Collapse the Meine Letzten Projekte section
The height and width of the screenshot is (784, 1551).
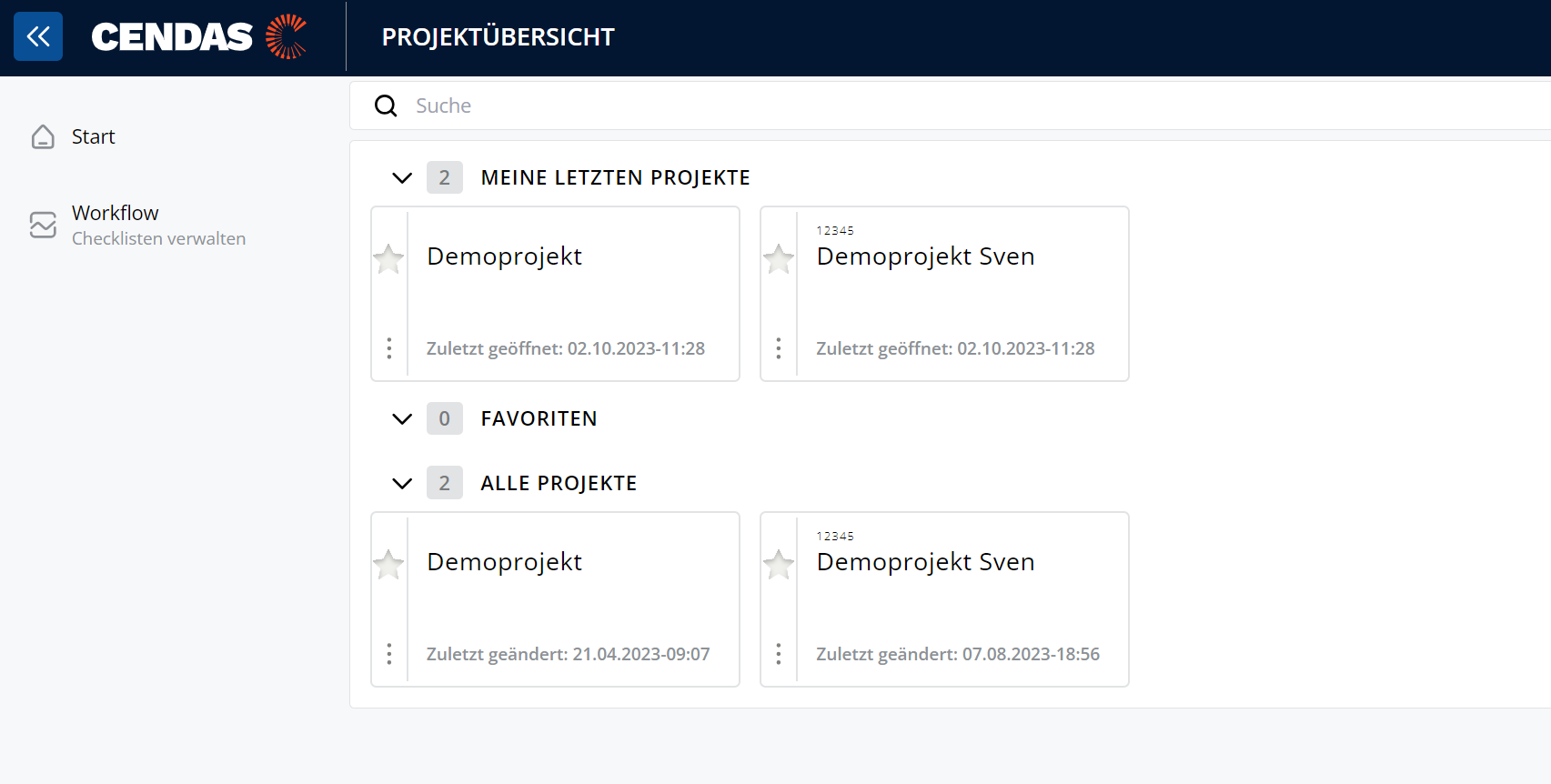pos(402,177)
